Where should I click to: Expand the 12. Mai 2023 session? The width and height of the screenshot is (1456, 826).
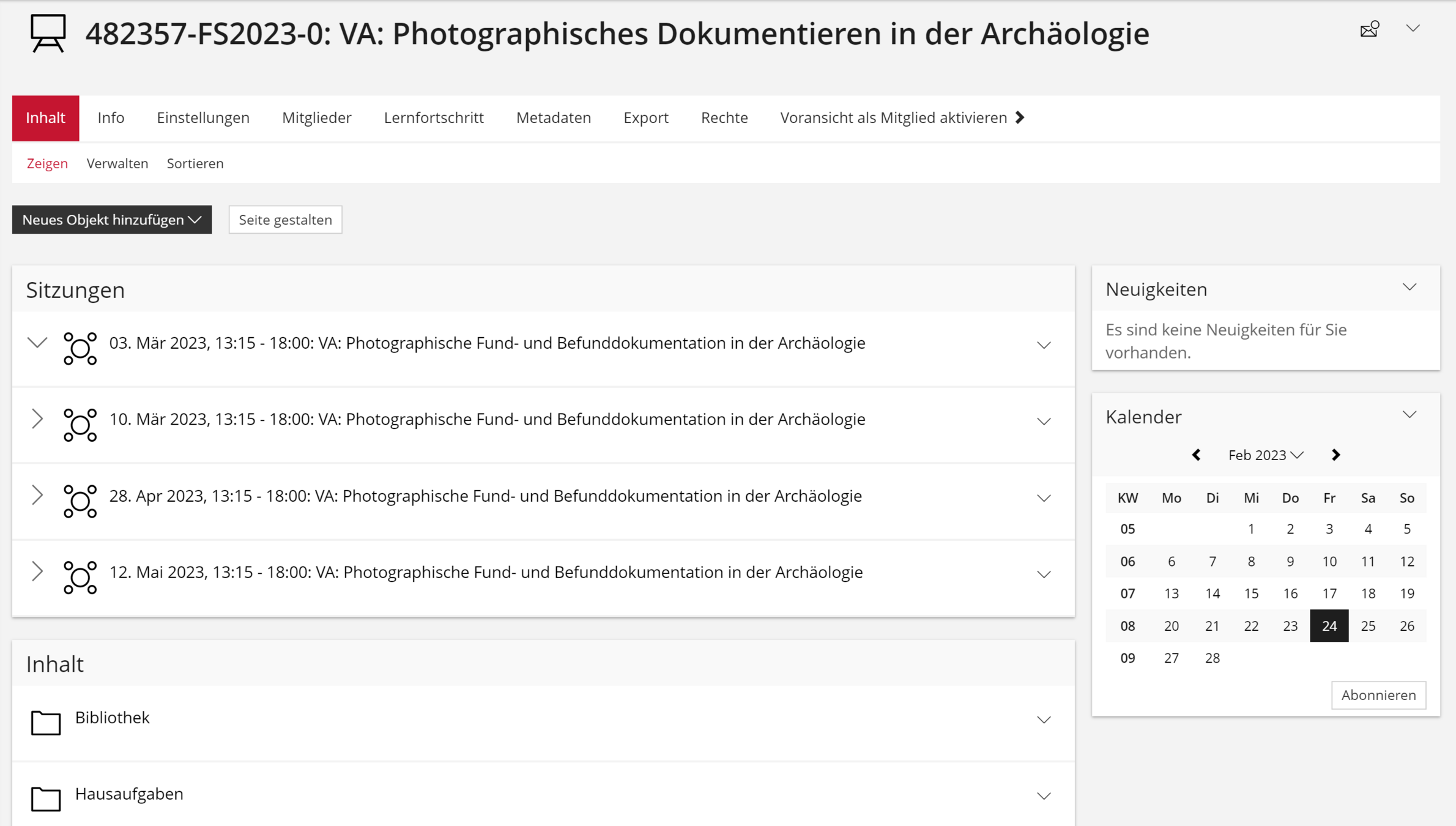tap(37, 571)
